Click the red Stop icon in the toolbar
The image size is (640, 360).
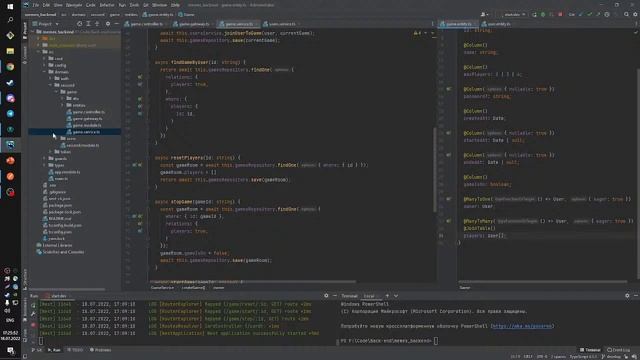pos(560,15)
